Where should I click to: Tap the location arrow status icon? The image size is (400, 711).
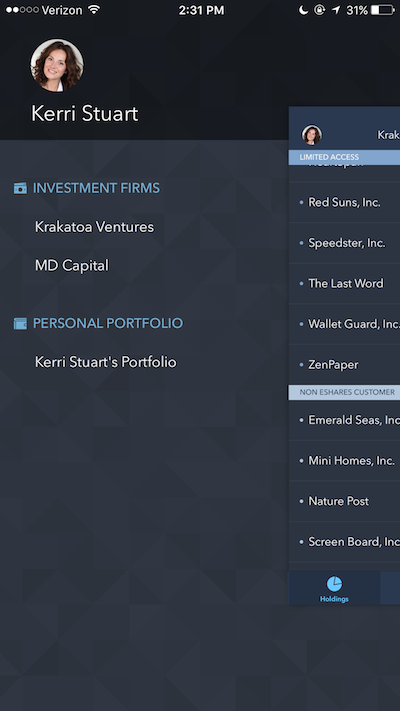(336, 10)
